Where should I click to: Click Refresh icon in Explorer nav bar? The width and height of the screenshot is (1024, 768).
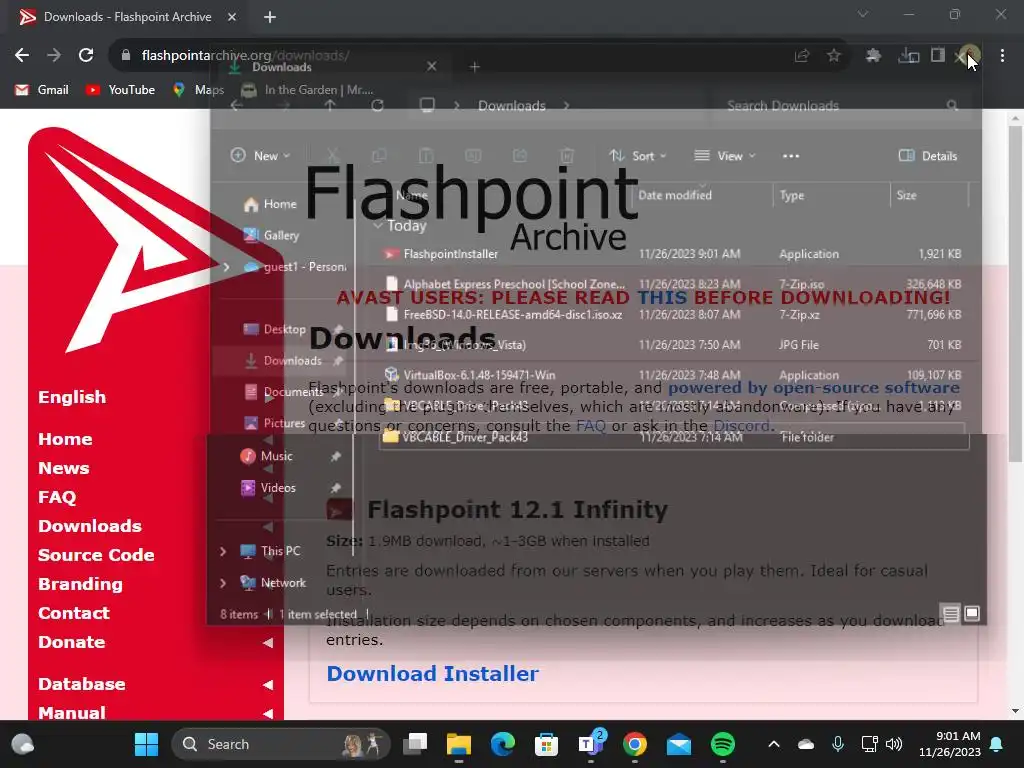pyautogui.click(x=377, y=105)
